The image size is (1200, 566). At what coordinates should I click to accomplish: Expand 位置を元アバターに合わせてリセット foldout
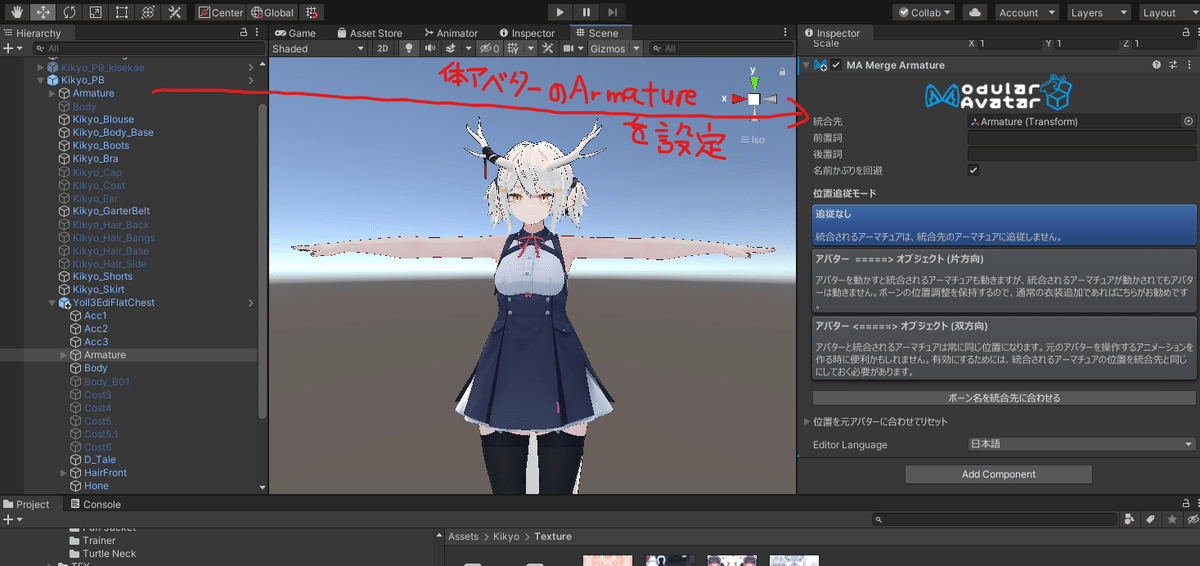[x=808, y=421]
